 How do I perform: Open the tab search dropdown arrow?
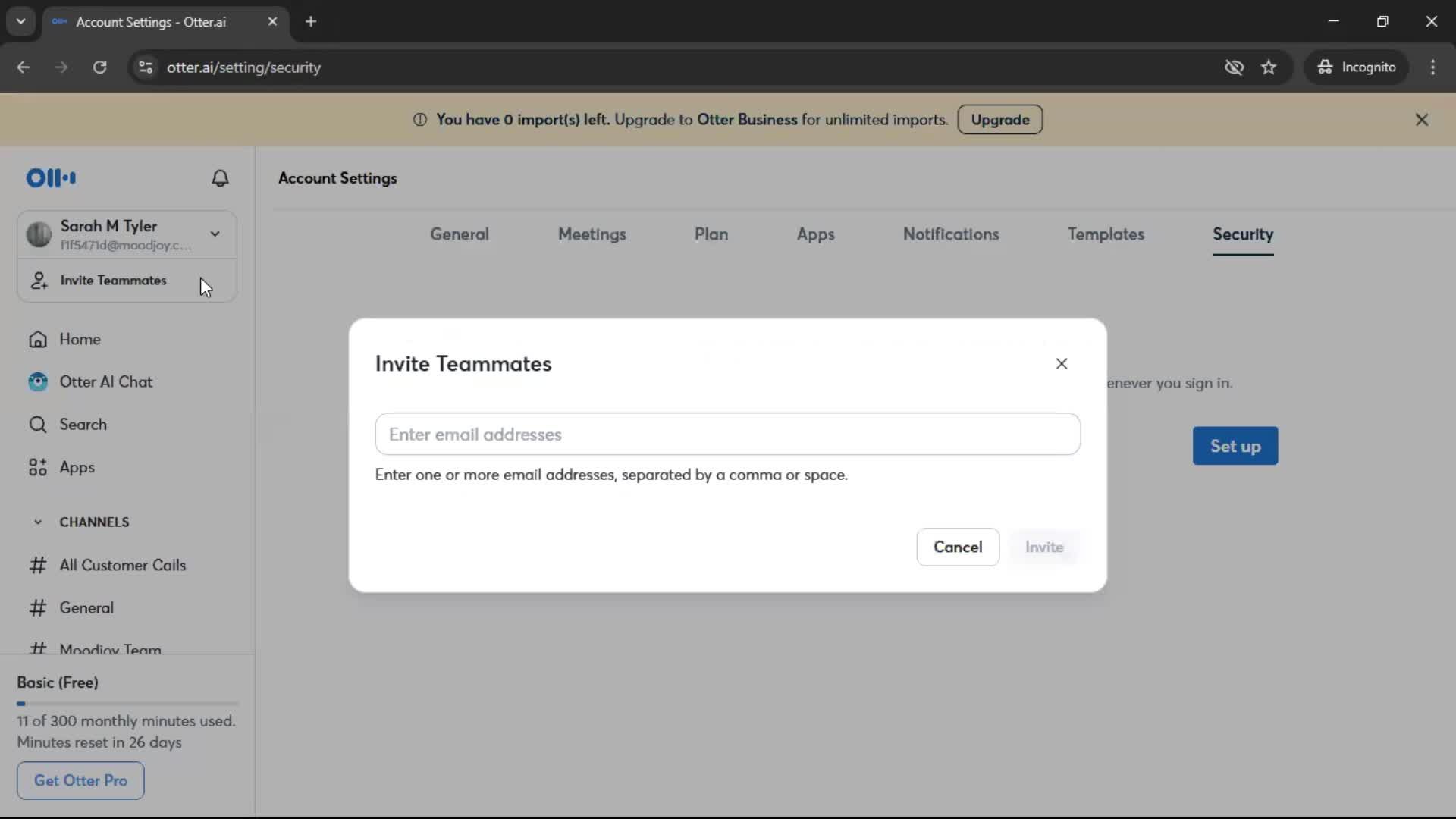tap(20, 21)
